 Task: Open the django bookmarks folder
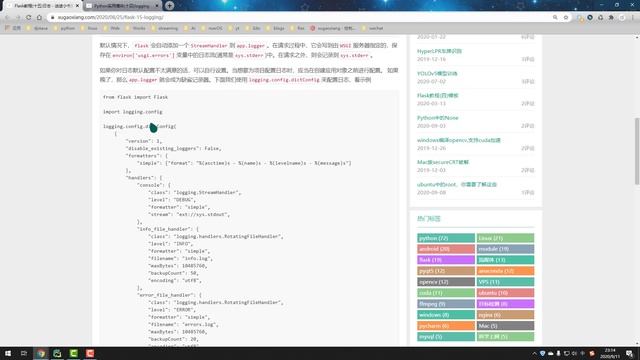(x=37, y=28)
